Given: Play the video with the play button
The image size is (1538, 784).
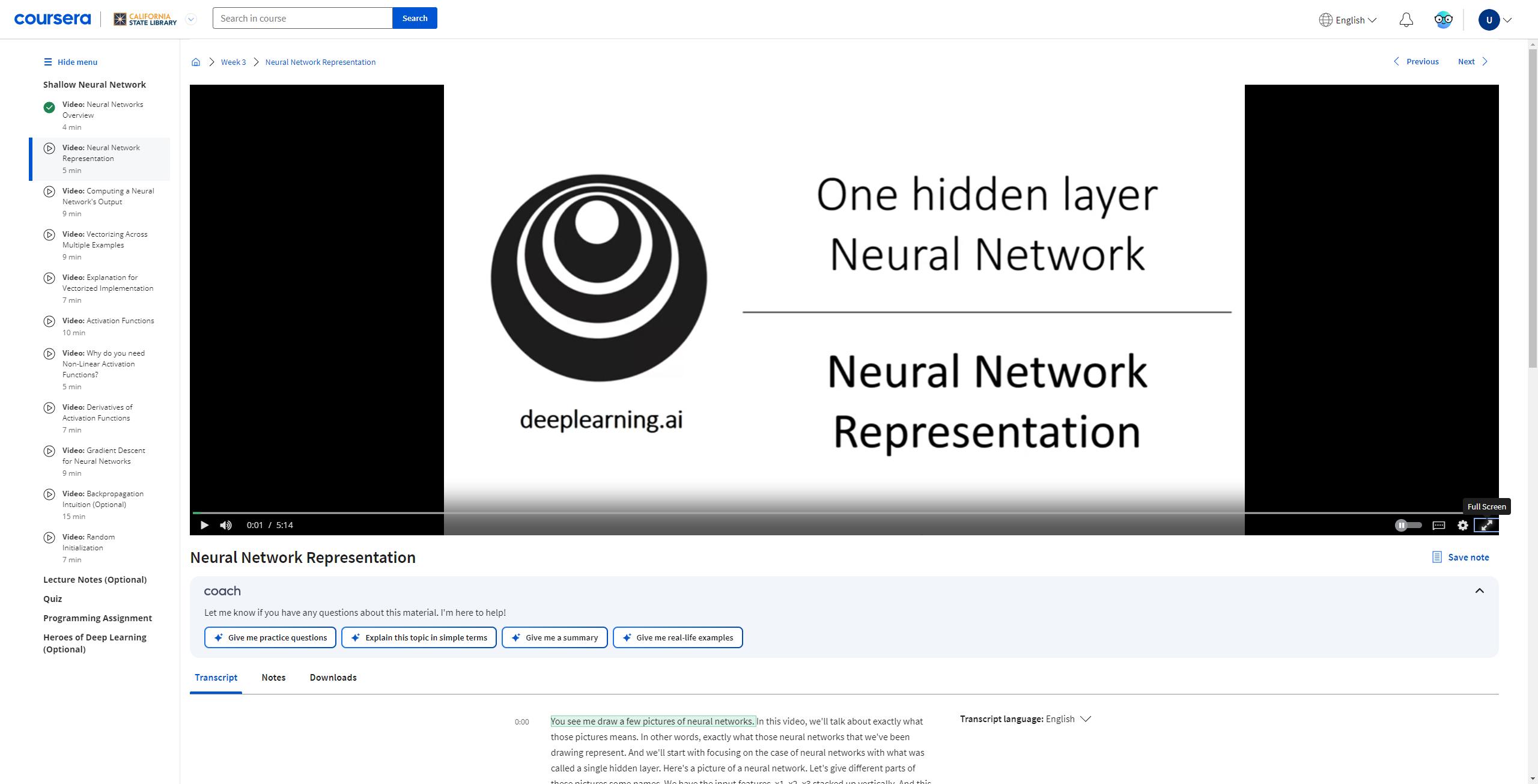Looking at the screenshot, I should (204, 525).
